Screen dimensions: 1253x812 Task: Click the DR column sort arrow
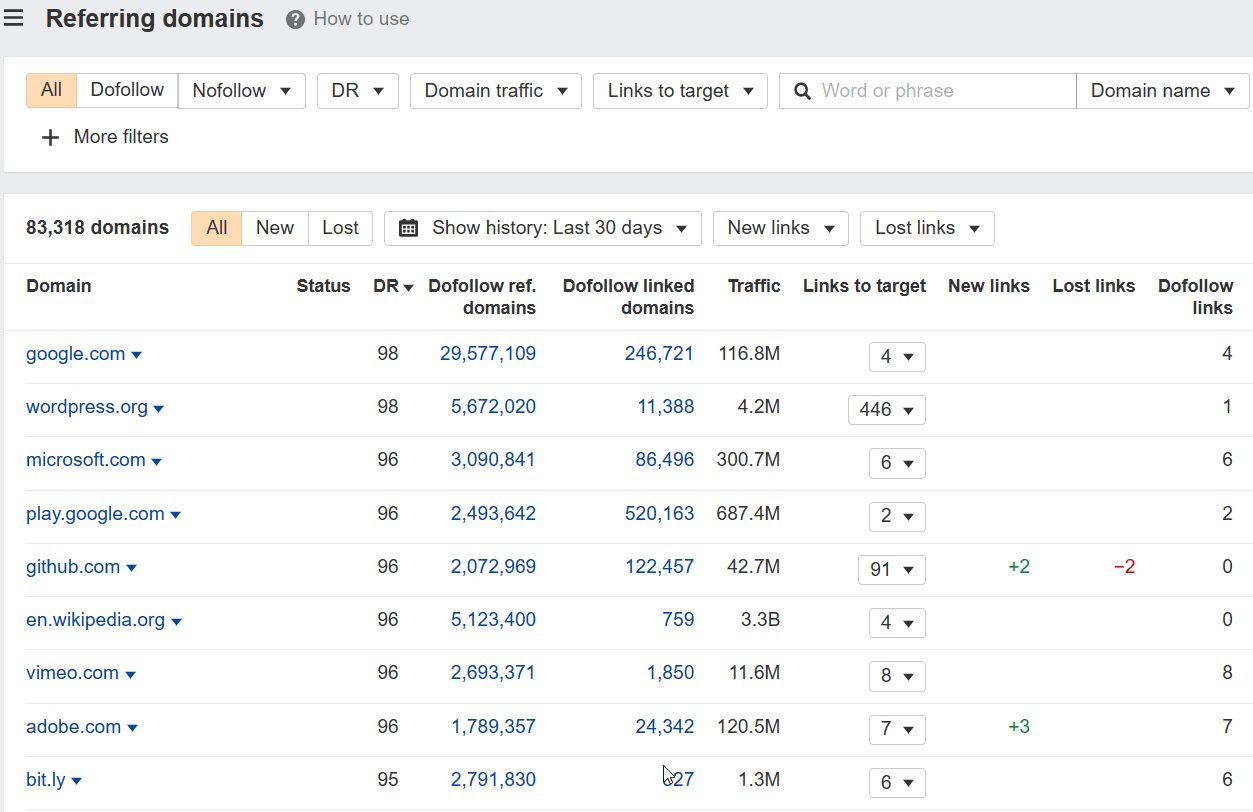click(408, 288)
